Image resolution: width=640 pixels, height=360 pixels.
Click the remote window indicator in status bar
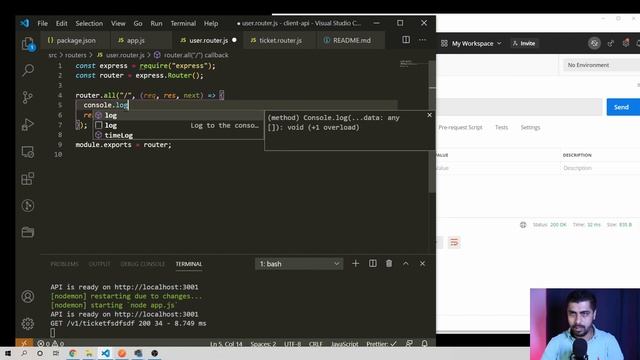pyautogui.click(x=24, y=343)
